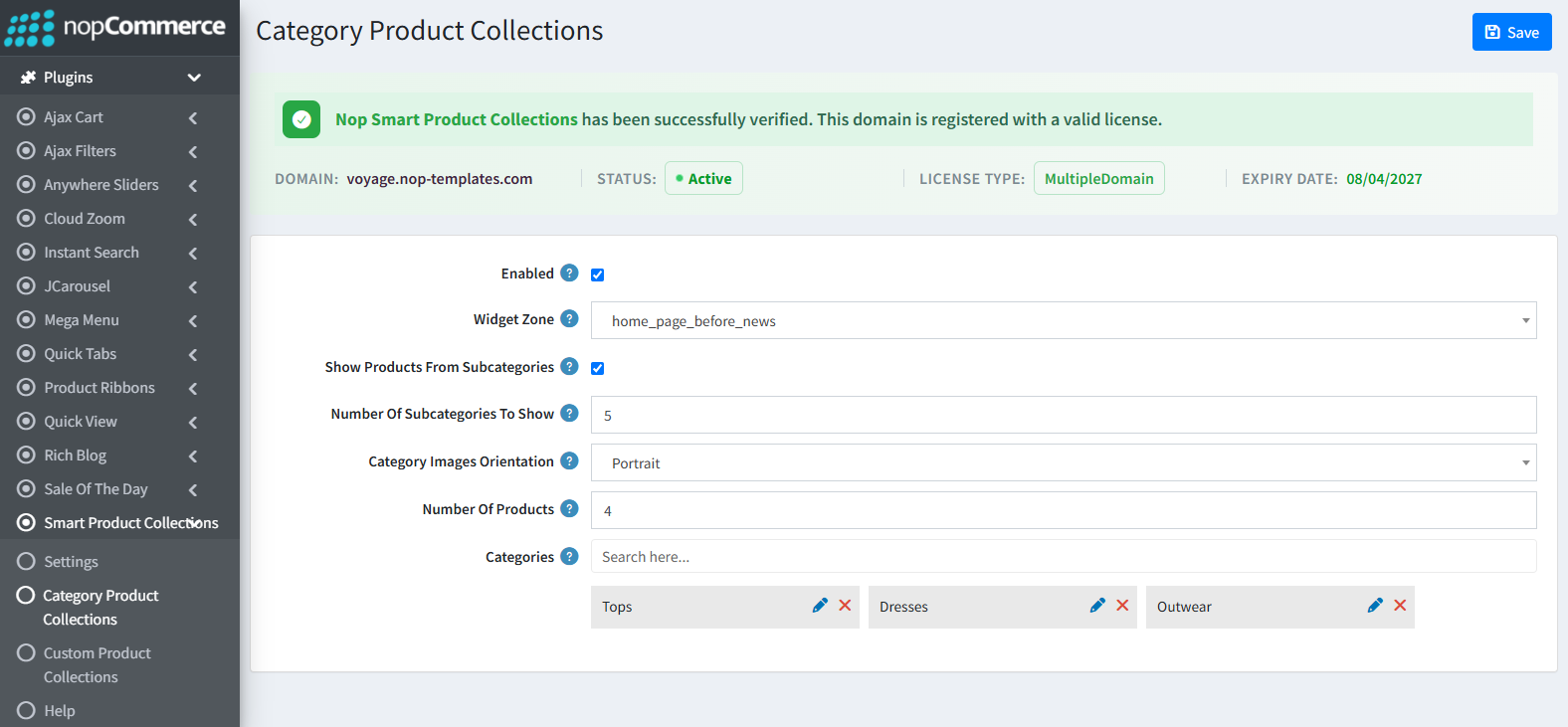Click the Smart Product Collections circle icon
This screenshot has width=1568, height=727.
(x=27, y=522)
